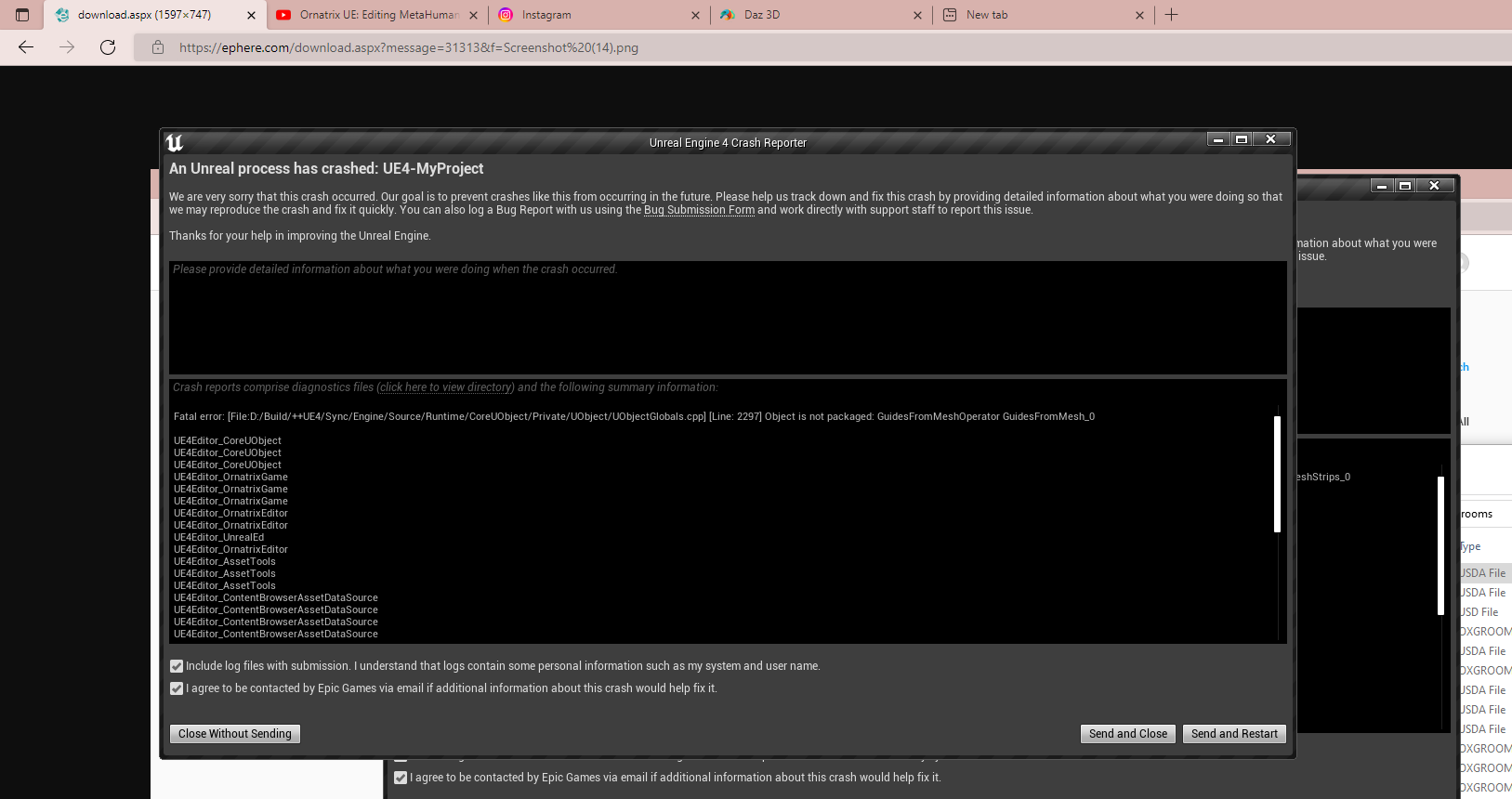Click the Unreal Engine logo in the crash reporter
The width and height of the screenshot is (1512, 799).
pyautogui.click(x=175, y=142)
